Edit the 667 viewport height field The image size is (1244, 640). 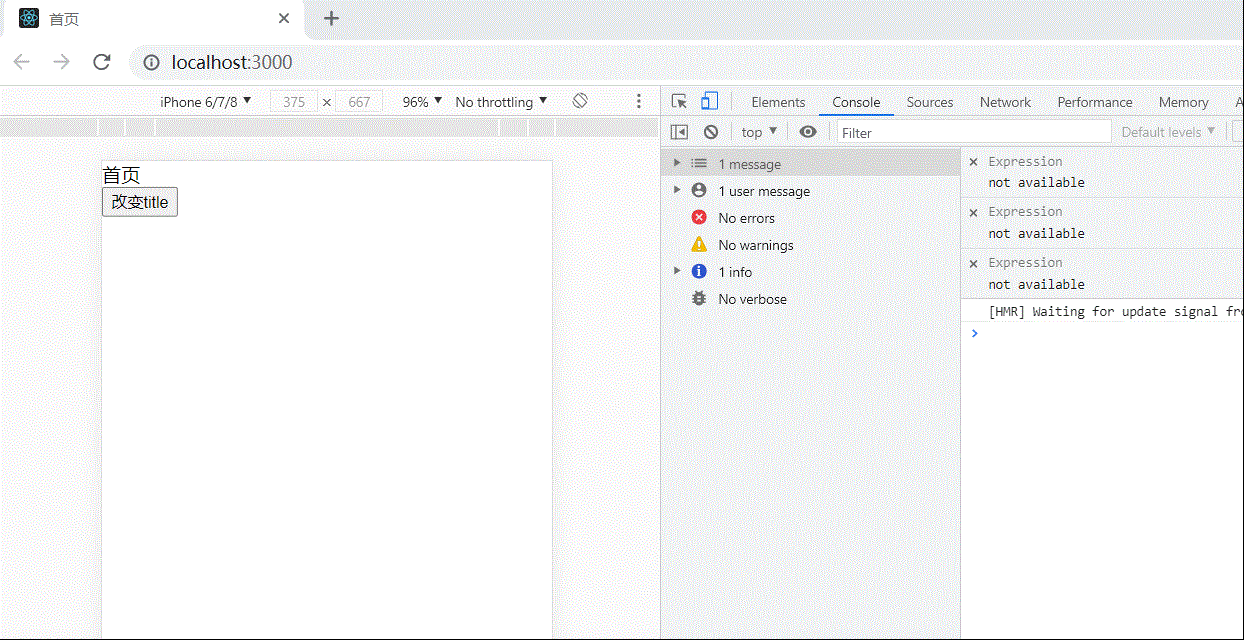pos(359,102)
